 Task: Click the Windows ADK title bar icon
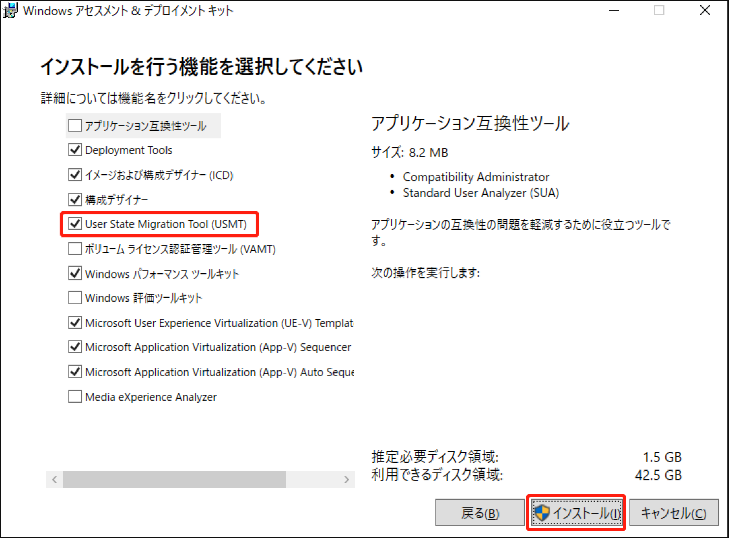[x=10, y=10]
